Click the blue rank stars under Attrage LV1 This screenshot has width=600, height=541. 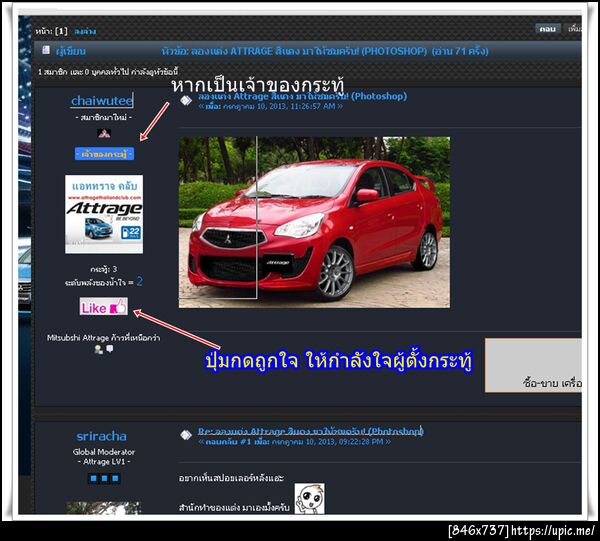click(x=104, y=478)
